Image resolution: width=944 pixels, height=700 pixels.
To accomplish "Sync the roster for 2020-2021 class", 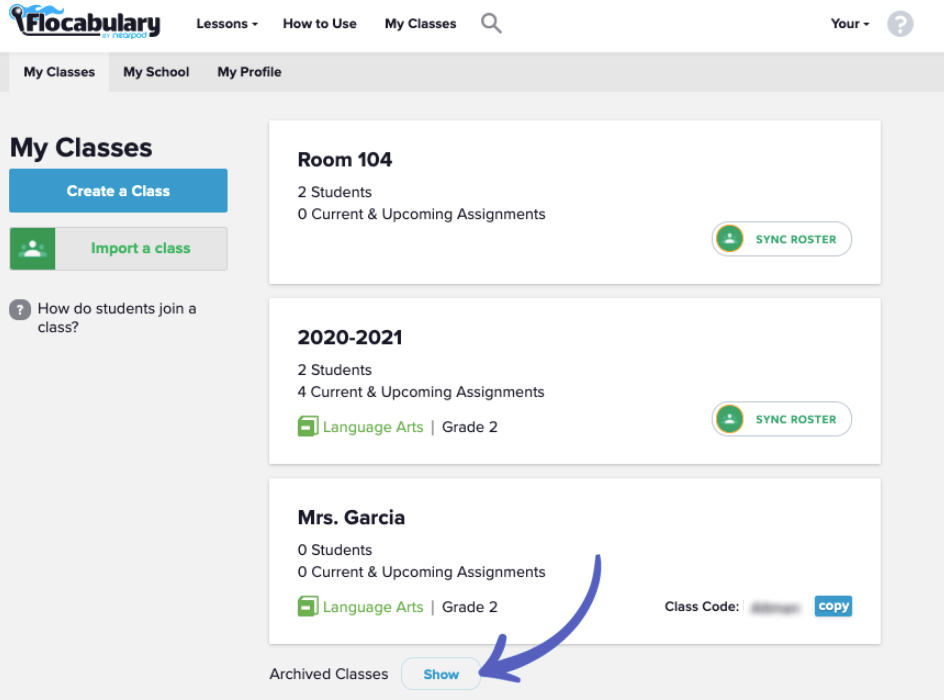I will [781, 419].
